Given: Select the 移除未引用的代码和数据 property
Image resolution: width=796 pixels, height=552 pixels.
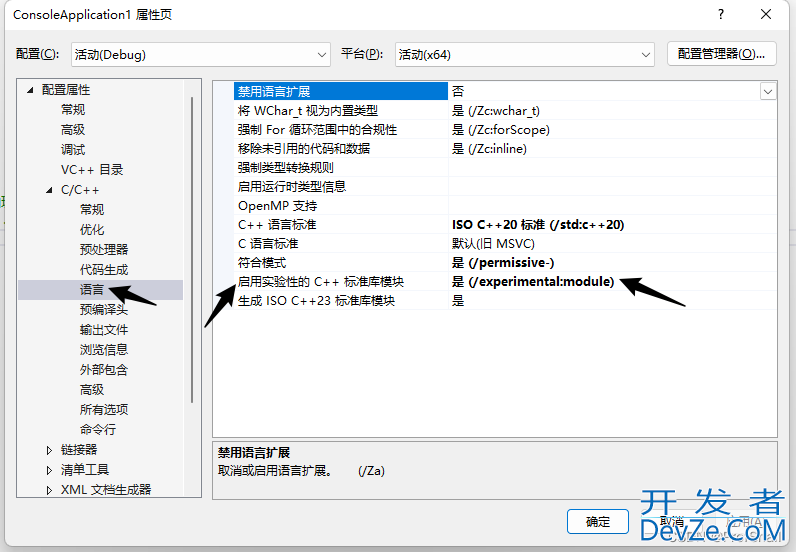Looking at the screenshot, I should point(304,148).
